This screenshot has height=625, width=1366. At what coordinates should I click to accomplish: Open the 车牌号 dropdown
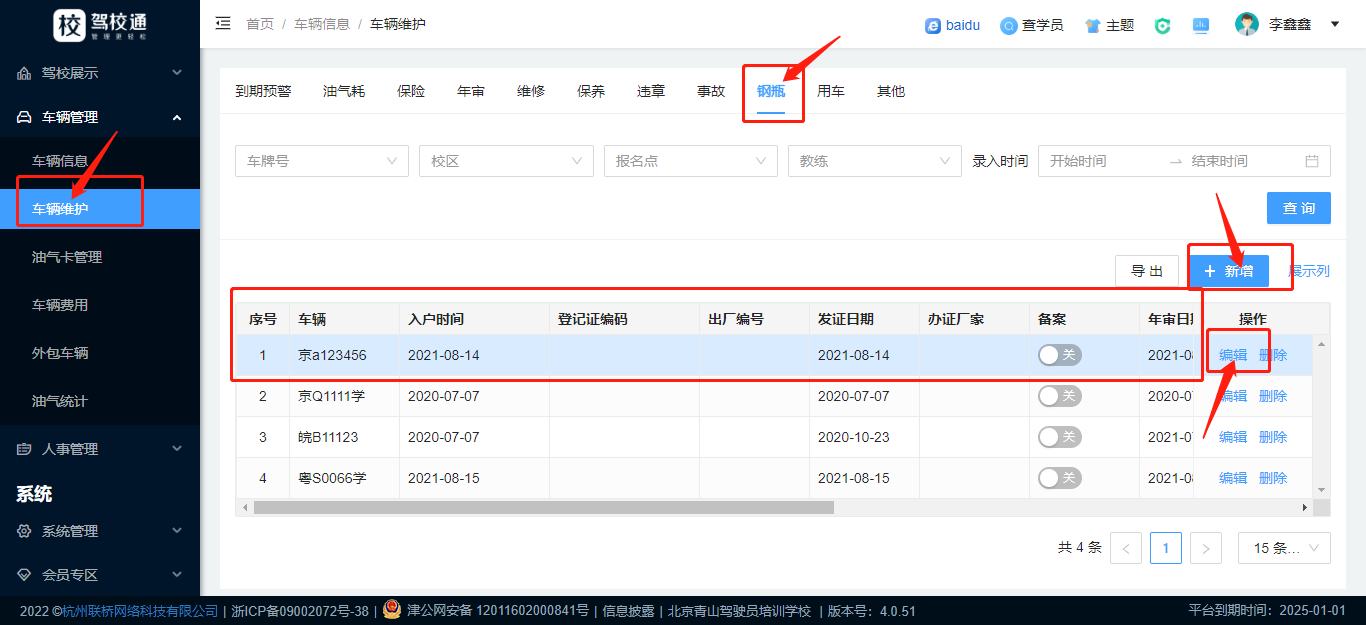(322, 161)
